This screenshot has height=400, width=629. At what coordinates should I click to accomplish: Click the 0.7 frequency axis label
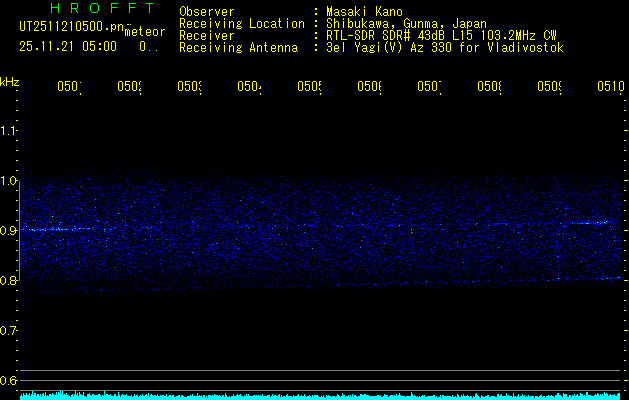9,331
